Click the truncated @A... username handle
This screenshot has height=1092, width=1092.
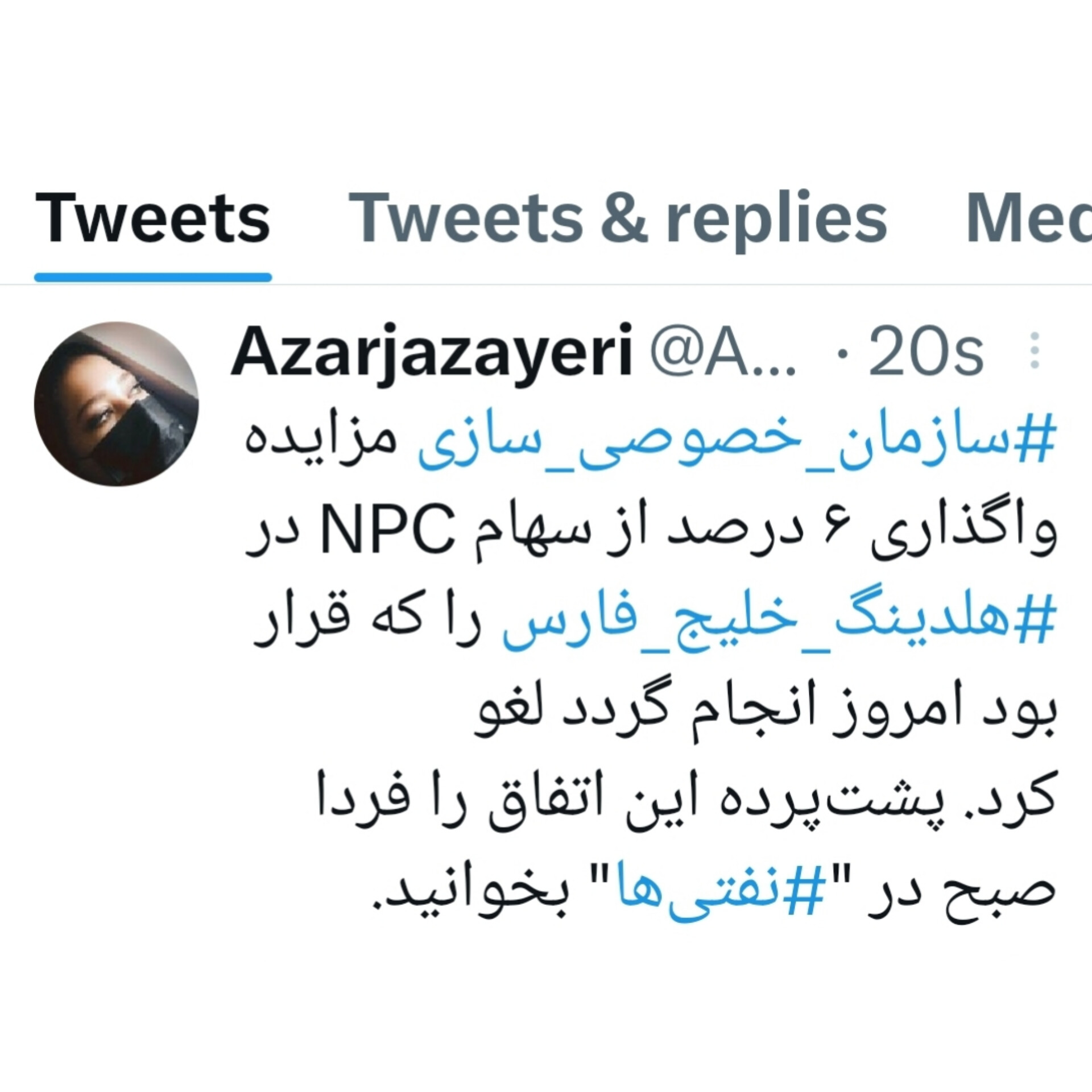[x=723, y=352]
